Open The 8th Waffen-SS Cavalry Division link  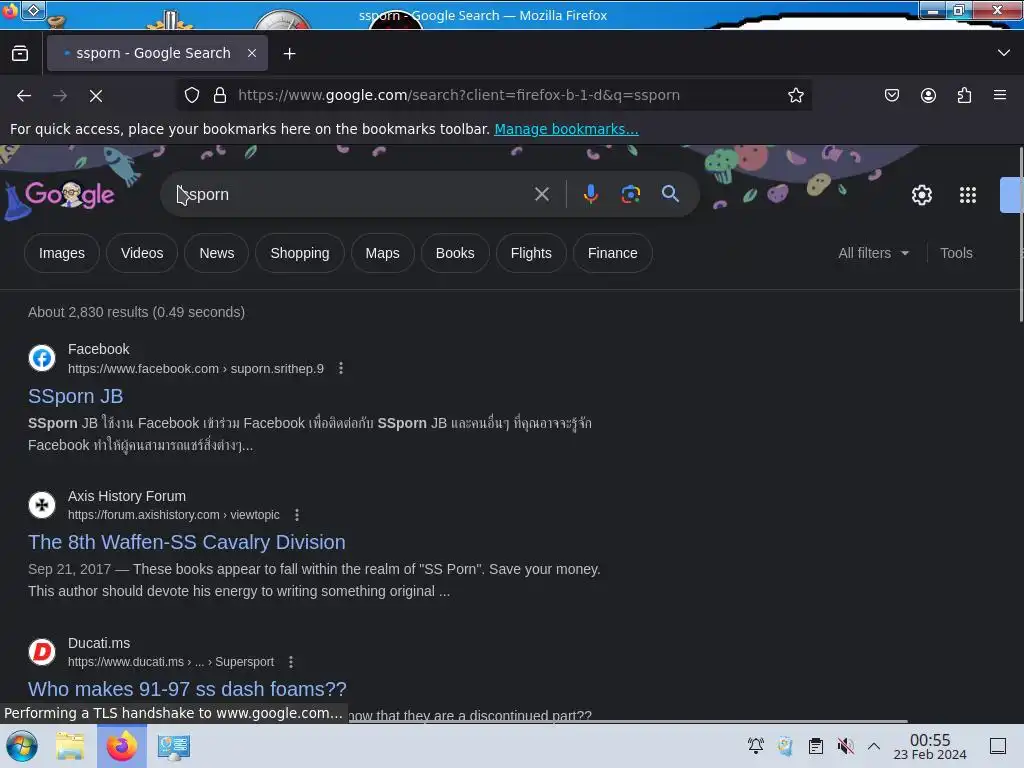[x=187, y=542]
